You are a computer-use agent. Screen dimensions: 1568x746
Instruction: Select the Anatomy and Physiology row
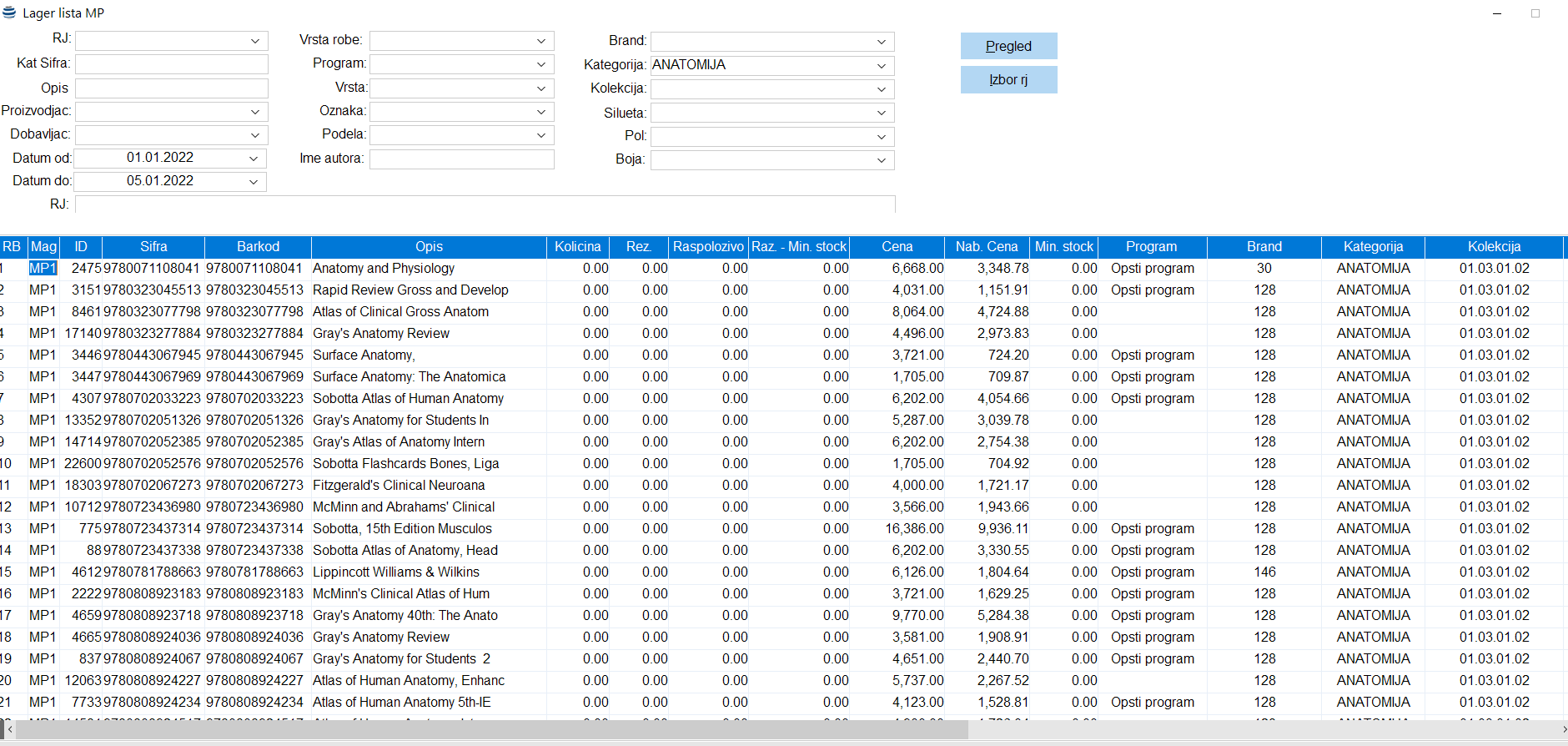point(384,269)
